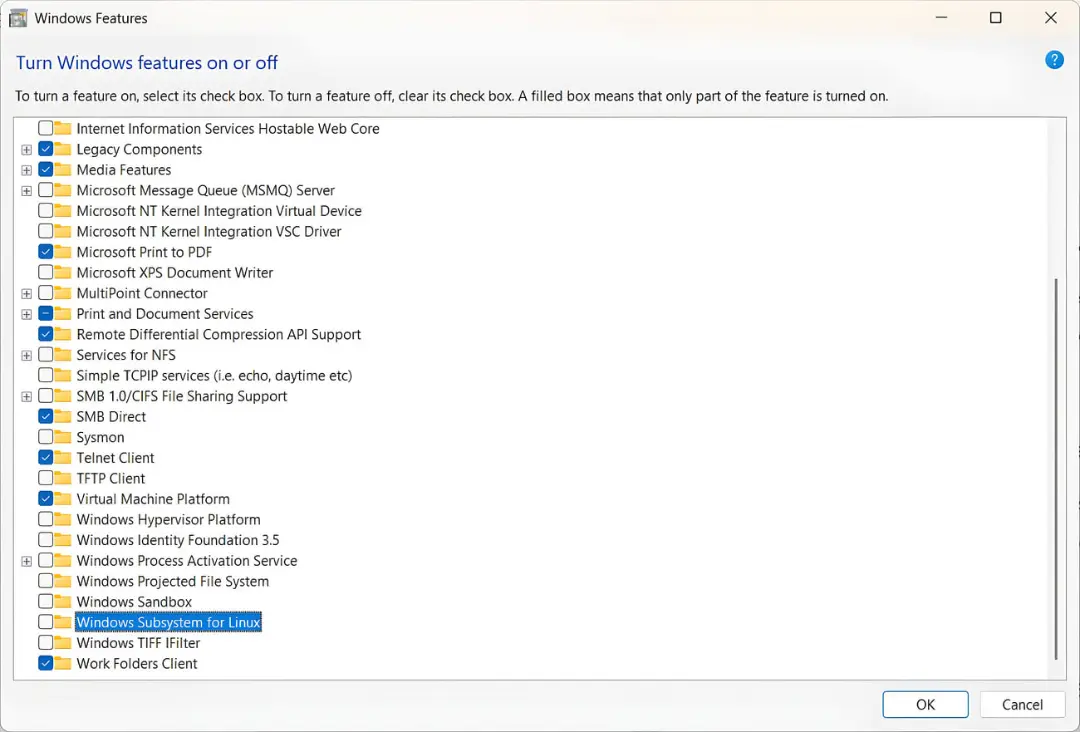Select the Windows Projected File System row
This screenshot has width=1080, height=732.
click(172, 581)
